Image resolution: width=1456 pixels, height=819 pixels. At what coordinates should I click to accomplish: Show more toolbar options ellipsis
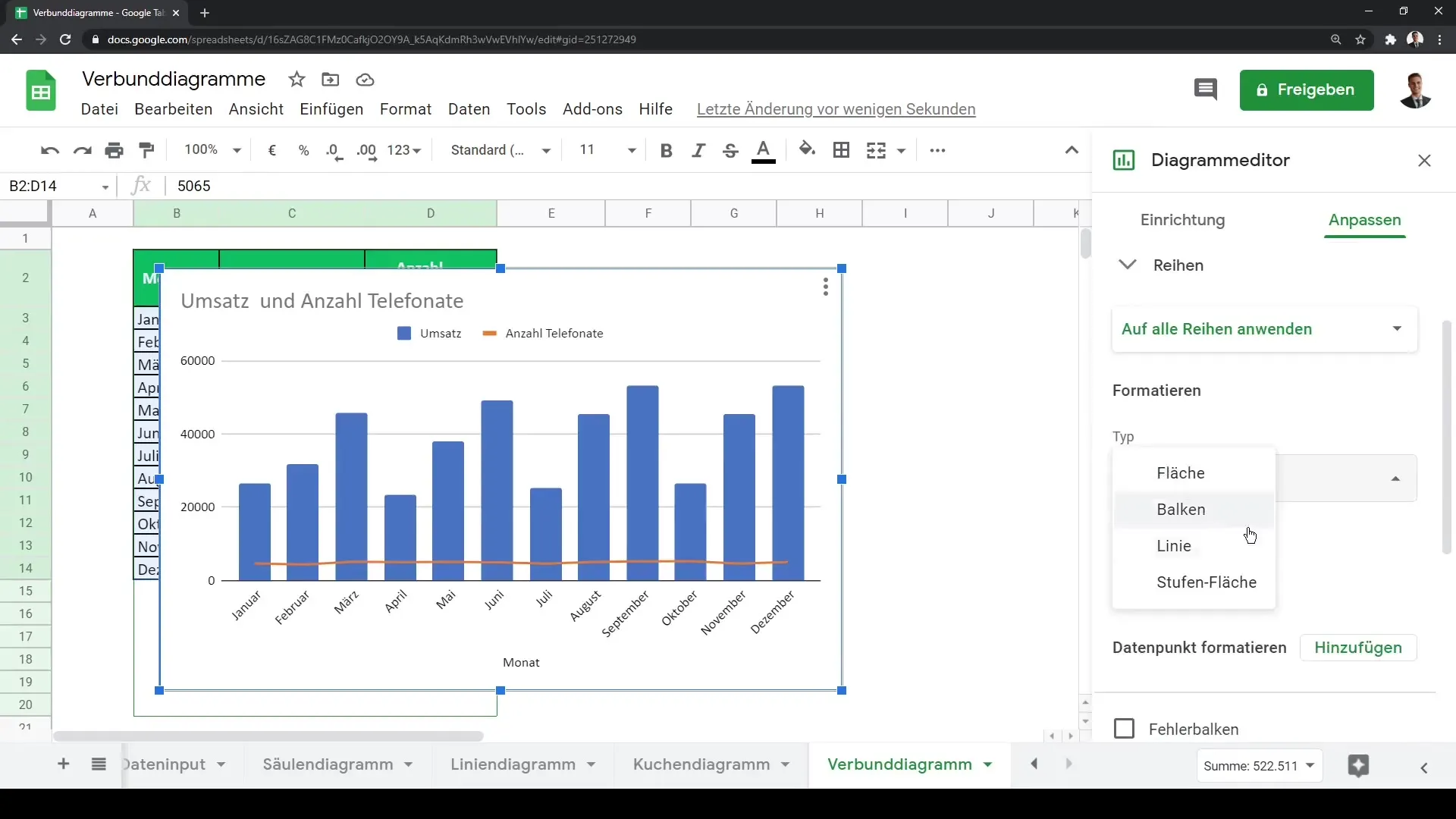[938, 151]
